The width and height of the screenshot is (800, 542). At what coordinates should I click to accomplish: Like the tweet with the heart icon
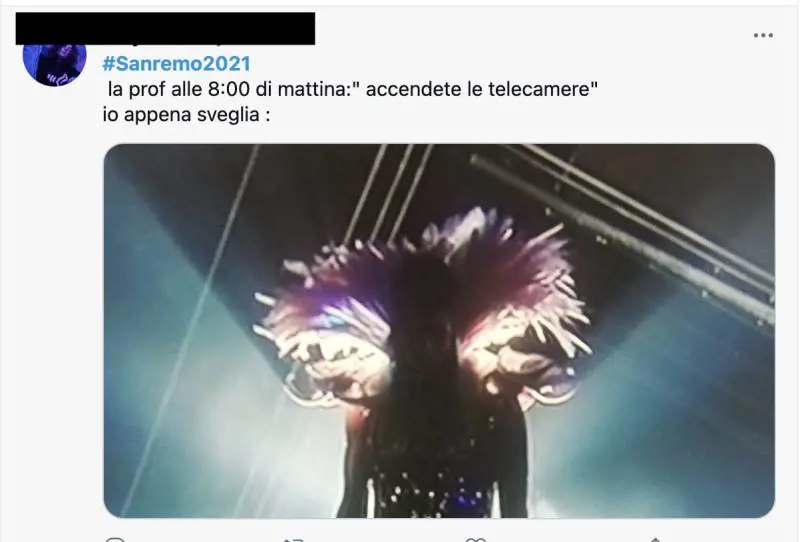click(476, 539)
